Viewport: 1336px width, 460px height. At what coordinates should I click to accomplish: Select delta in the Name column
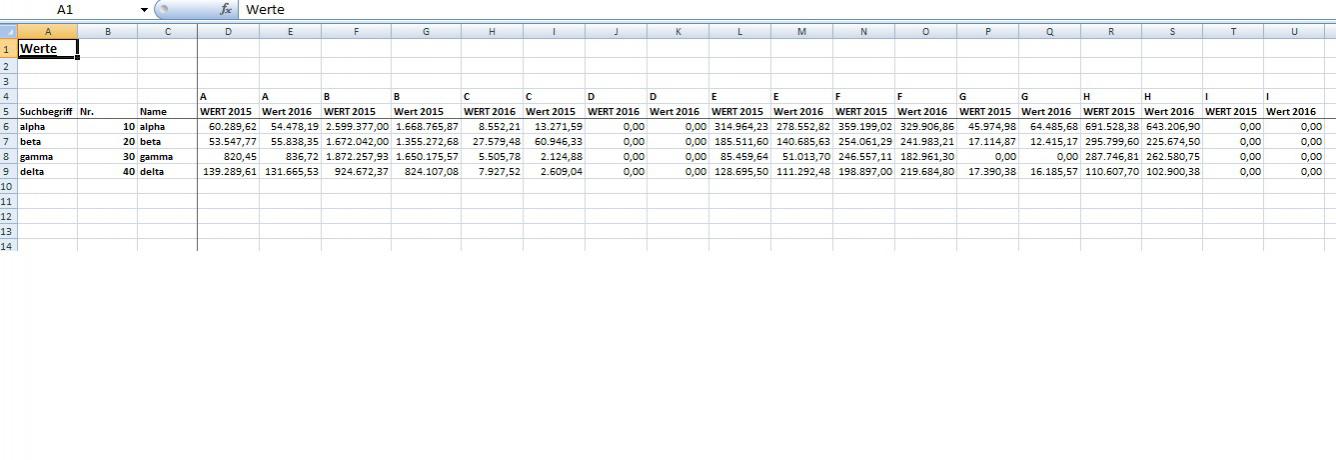point(167,172)
